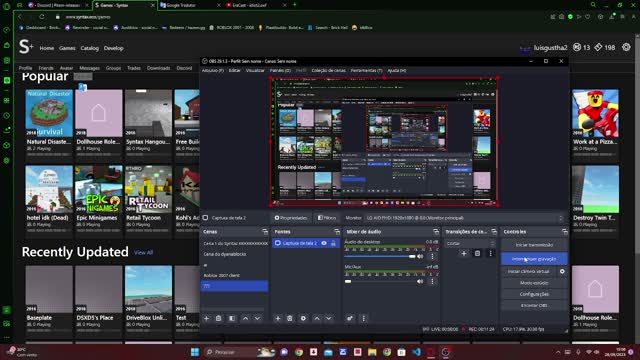Open Windows Start menu
640x360 pixels.
(195, 352)
